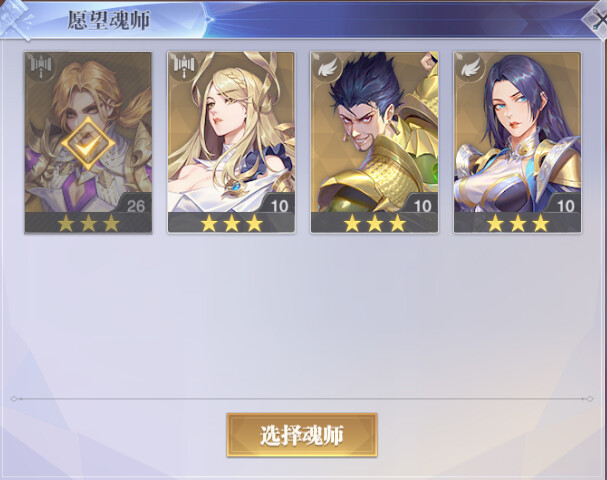The height and width of the screenshot is (480, 607).
Task: Close the 愿望魂师 dialog with X
Action: 598,19
